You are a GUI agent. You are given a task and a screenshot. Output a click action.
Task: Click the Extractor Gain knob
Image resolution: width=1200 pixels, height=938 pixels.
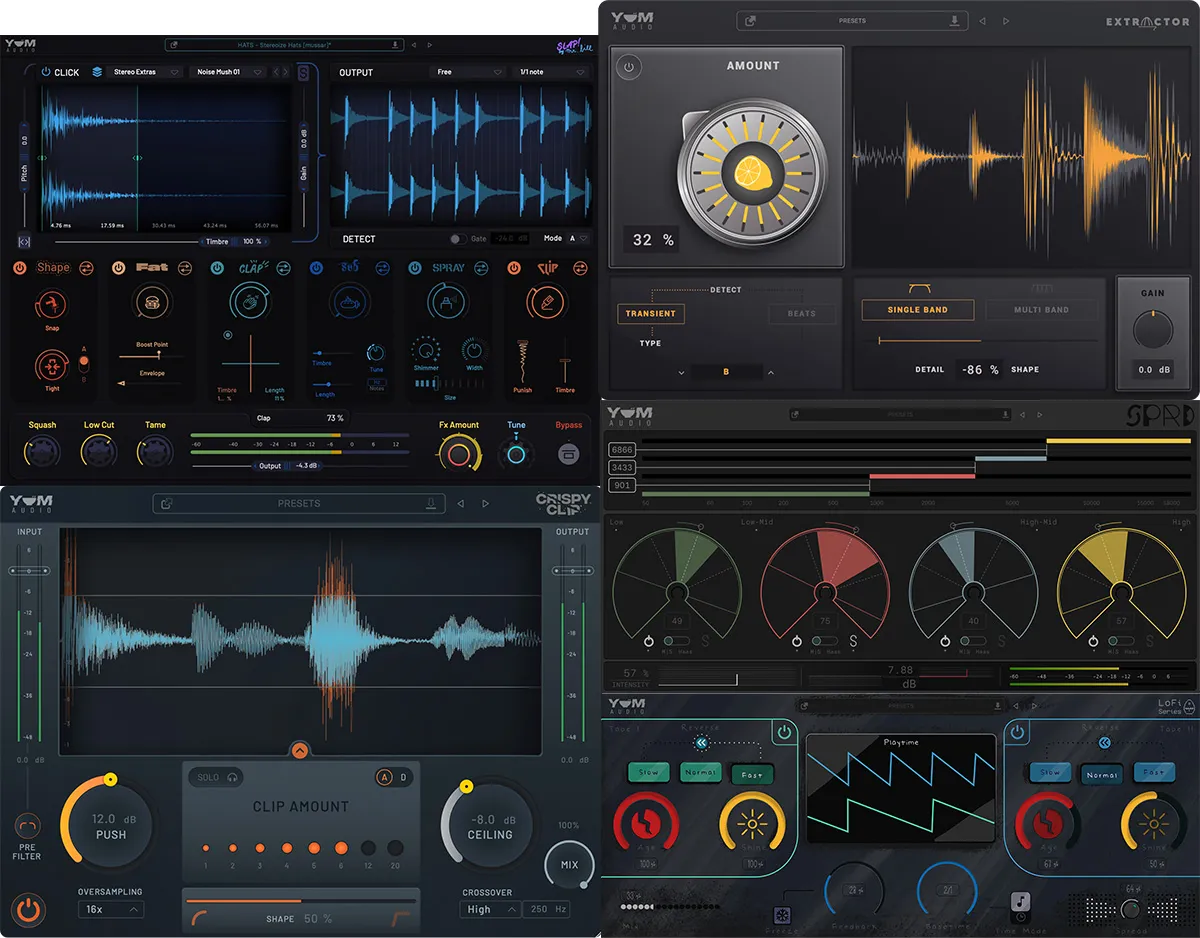(x=1153, y=329)
